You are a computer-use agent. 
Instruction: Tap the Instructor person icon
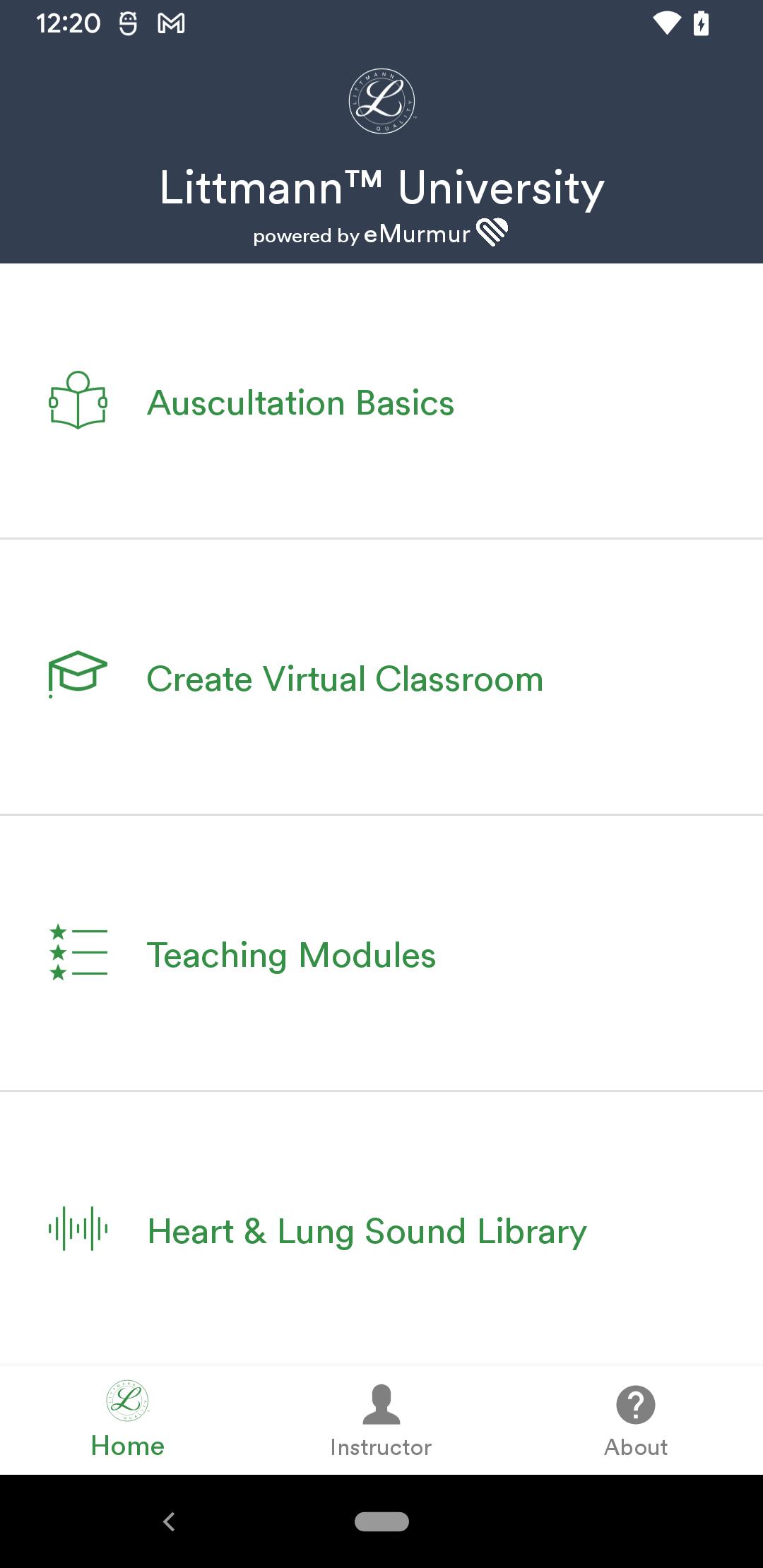tap(381, 1404)
